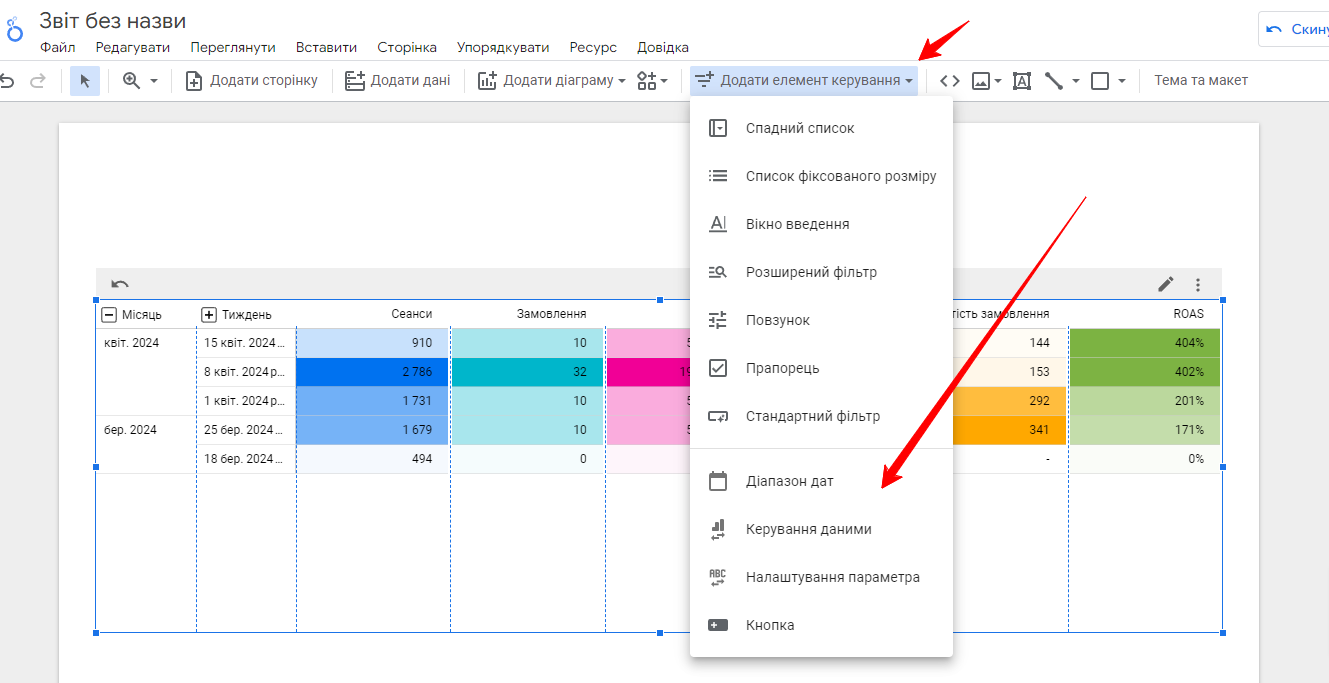
Task: Open Тема та макет panel
Action: click(x=1201, y=81)
